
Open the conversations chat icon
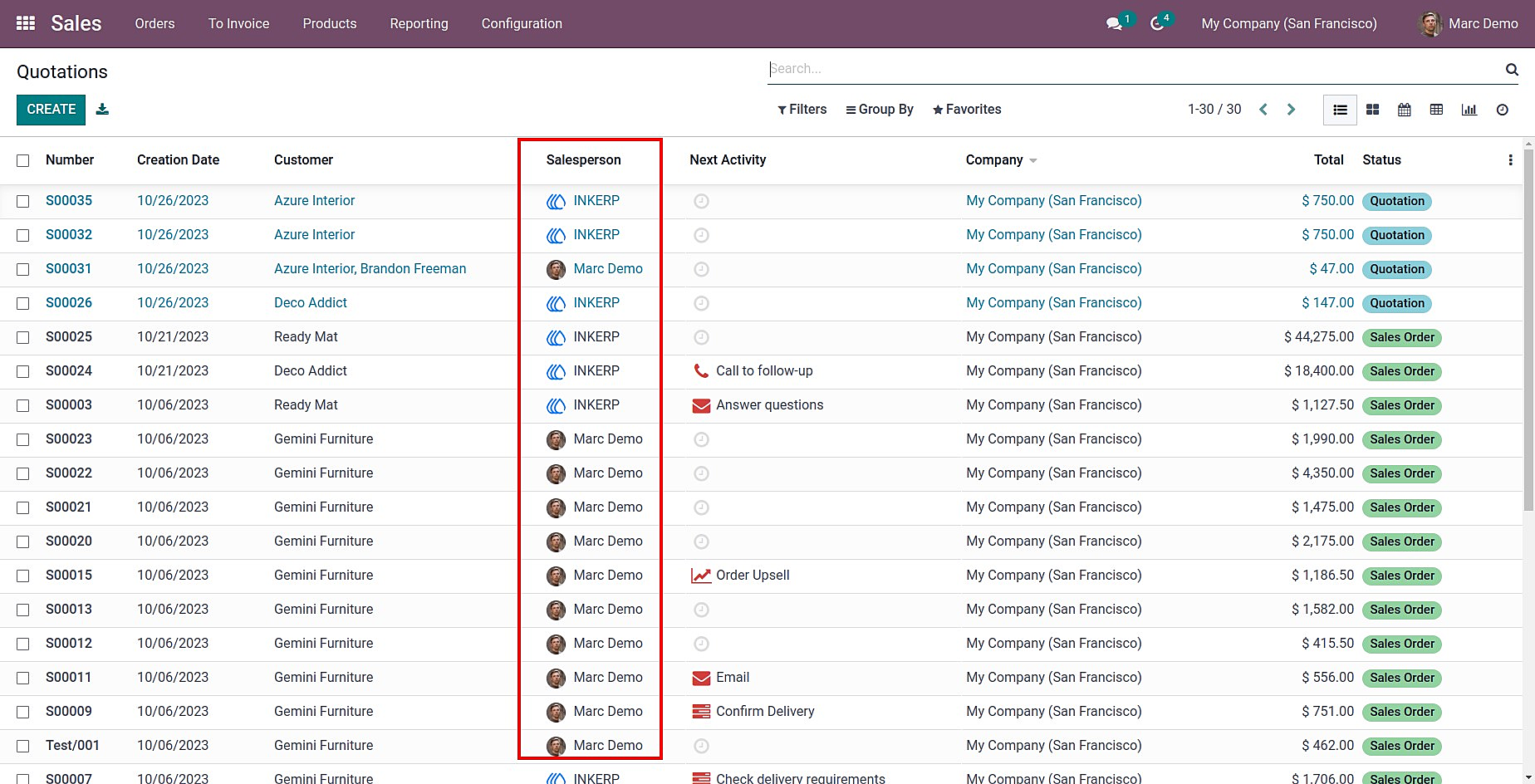tap(1115, 23)
